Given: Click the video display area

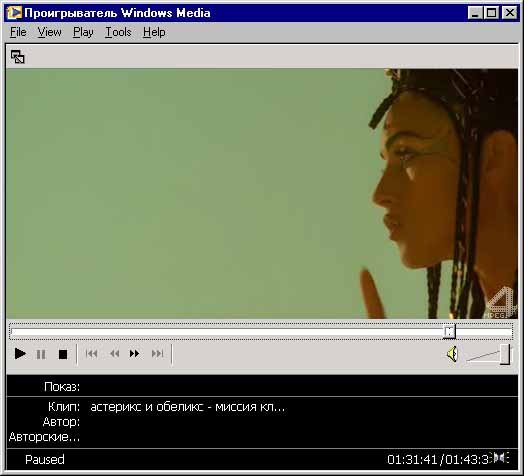Looking at the screenshot, I should tap(262, 194).
